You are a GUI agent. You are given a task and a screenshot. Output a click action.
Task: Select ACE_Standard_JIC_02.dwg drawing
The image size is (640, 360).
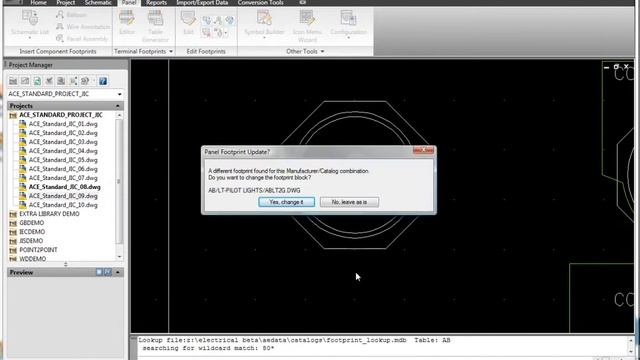[x=63, y=133]
